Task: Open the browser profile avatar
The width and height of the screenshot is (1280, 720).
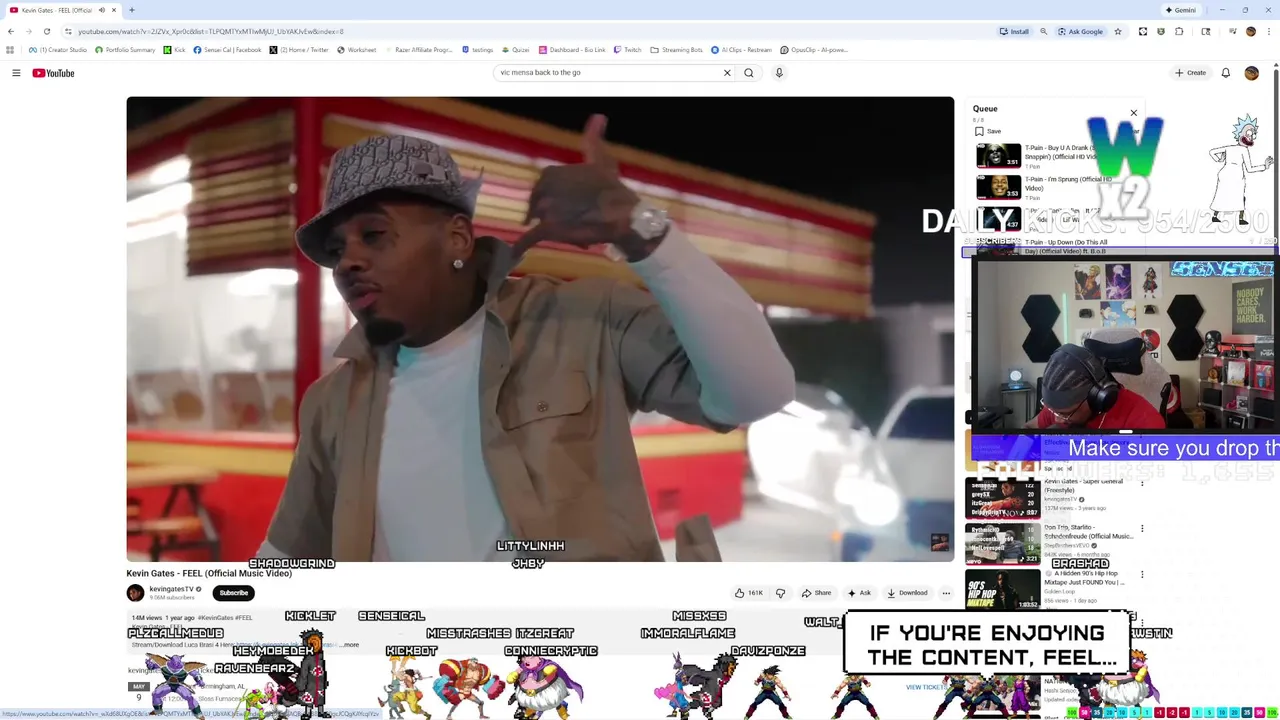Action: (x=1250, y=31)
